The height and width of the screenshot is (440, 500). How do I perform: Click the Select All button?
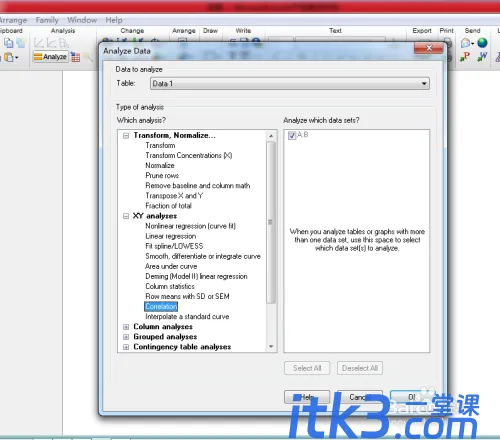click(307, 368)
